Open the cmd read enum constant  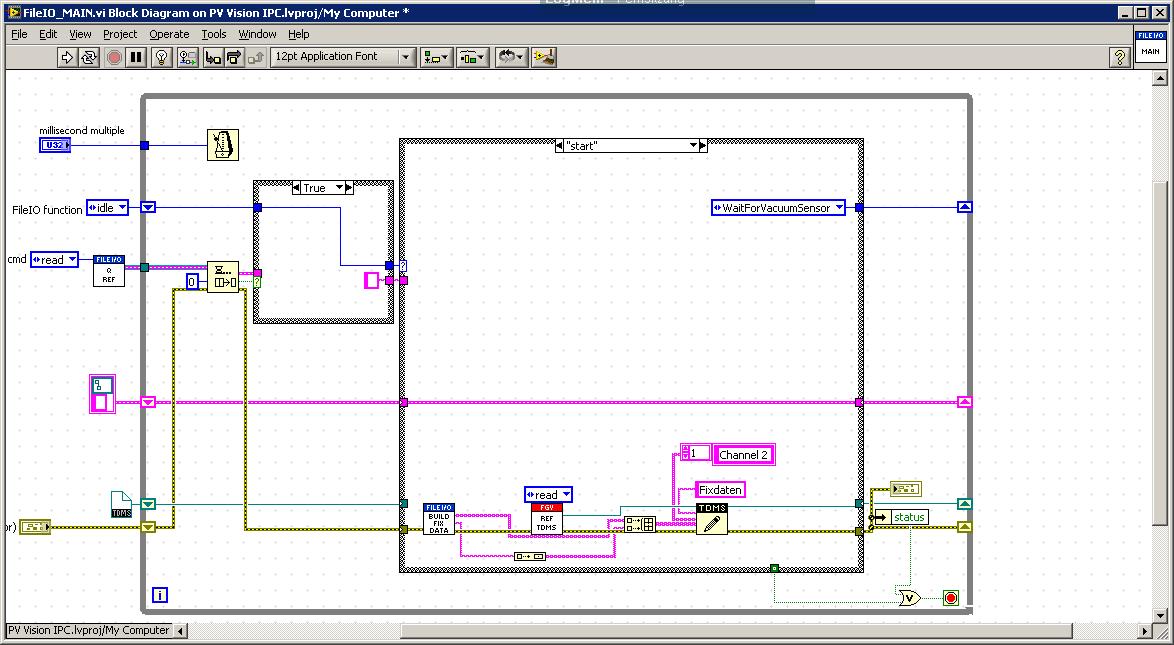pos(54,259)
